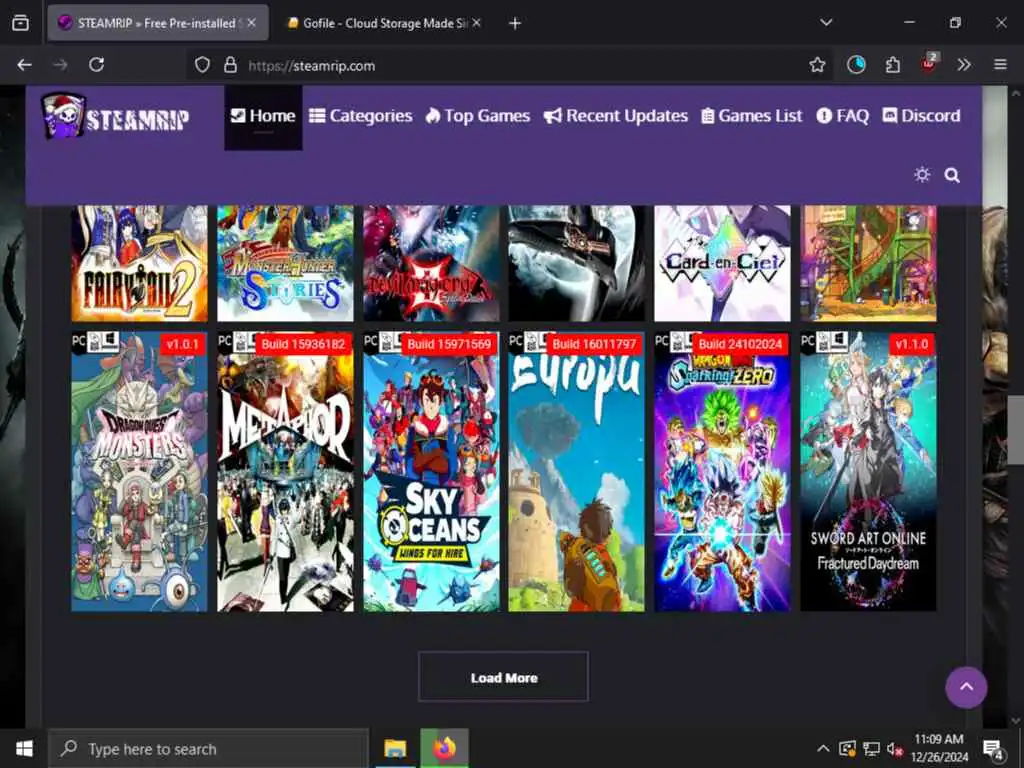Click the v1.1.0 version badge
Image resolution: width=1024 pixels, height=768 pixels.
tap(912, 344)
